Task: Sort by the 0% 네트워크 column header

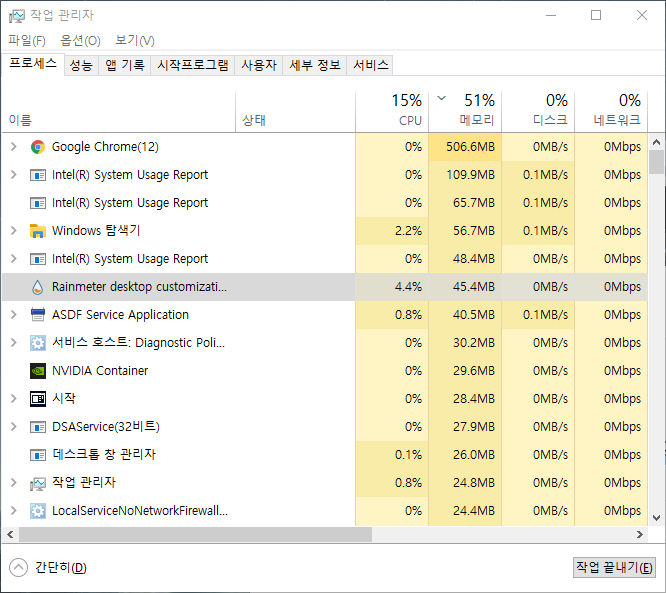Action: [x=611, y=112]
